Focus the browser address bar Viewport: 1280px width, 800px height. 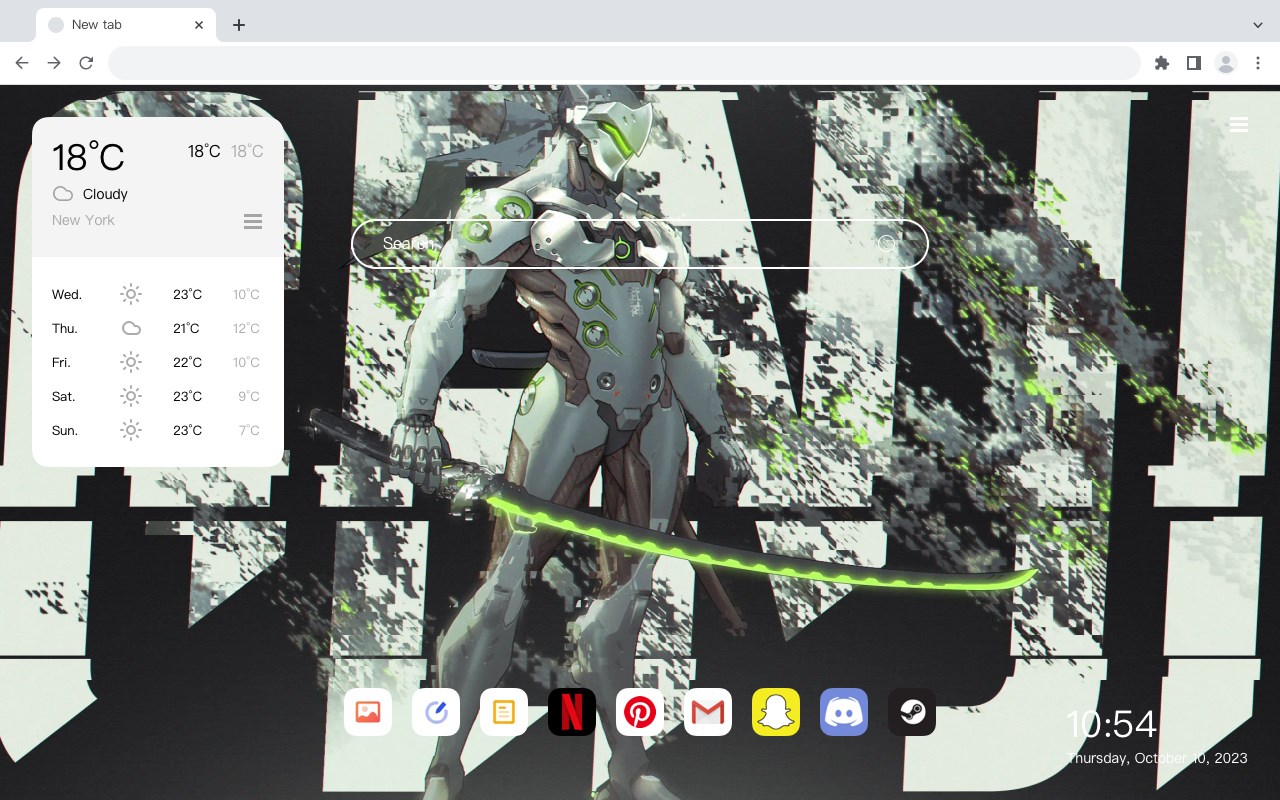[624, 63]
